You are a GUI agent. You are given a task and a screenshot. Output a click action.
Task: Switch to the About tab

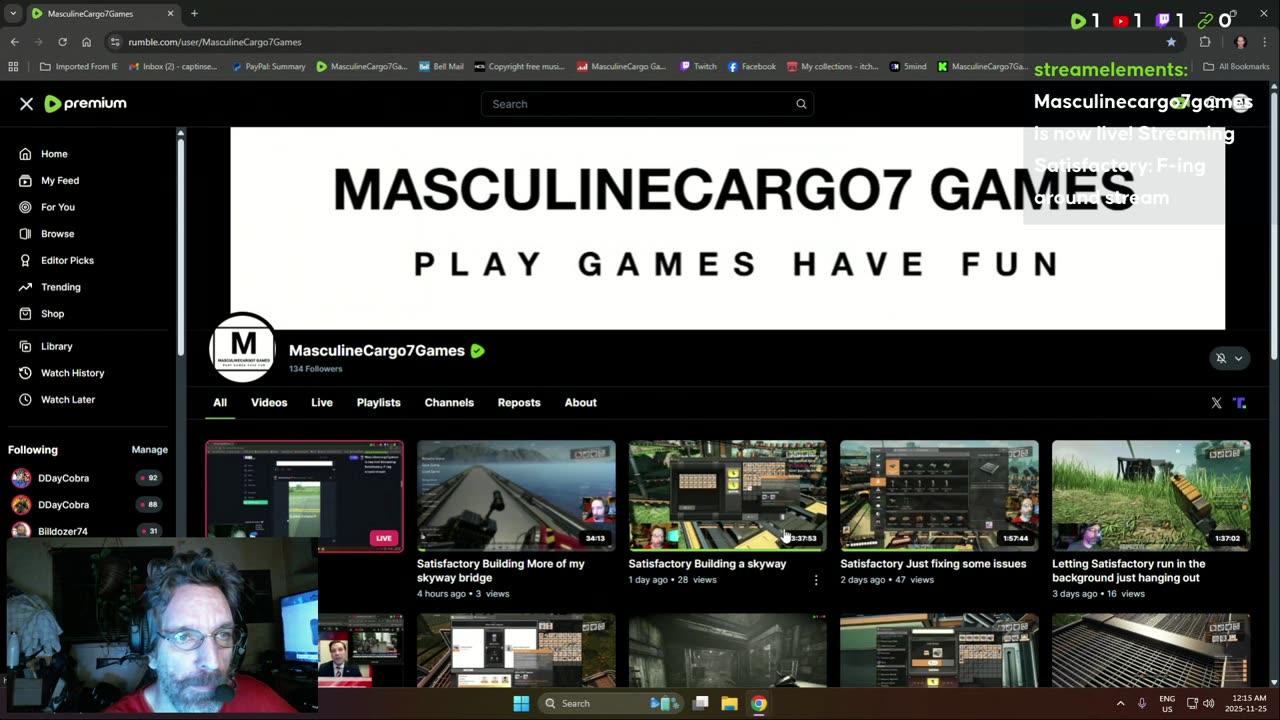[580, 403]
